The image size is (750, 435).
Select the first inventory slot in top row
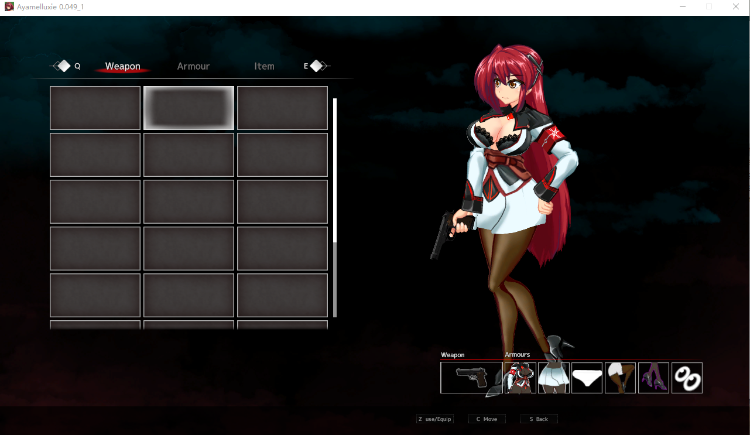pyautogui.click(x=95, y=108)
